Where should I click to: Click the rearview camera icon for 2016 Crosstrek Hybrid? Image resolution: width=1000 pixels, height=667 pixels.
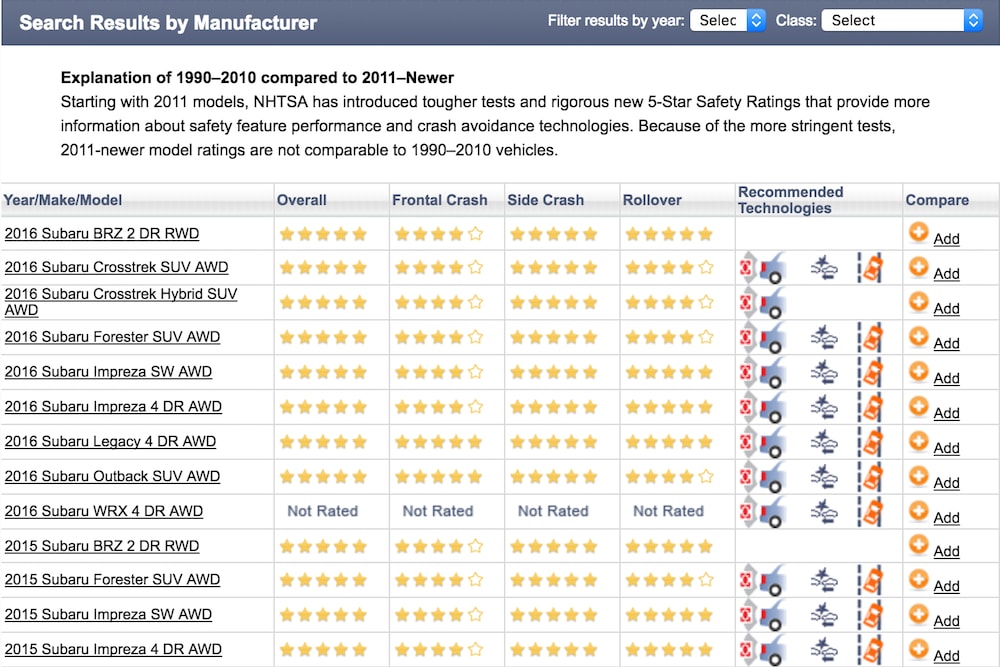tap(762, 303)
